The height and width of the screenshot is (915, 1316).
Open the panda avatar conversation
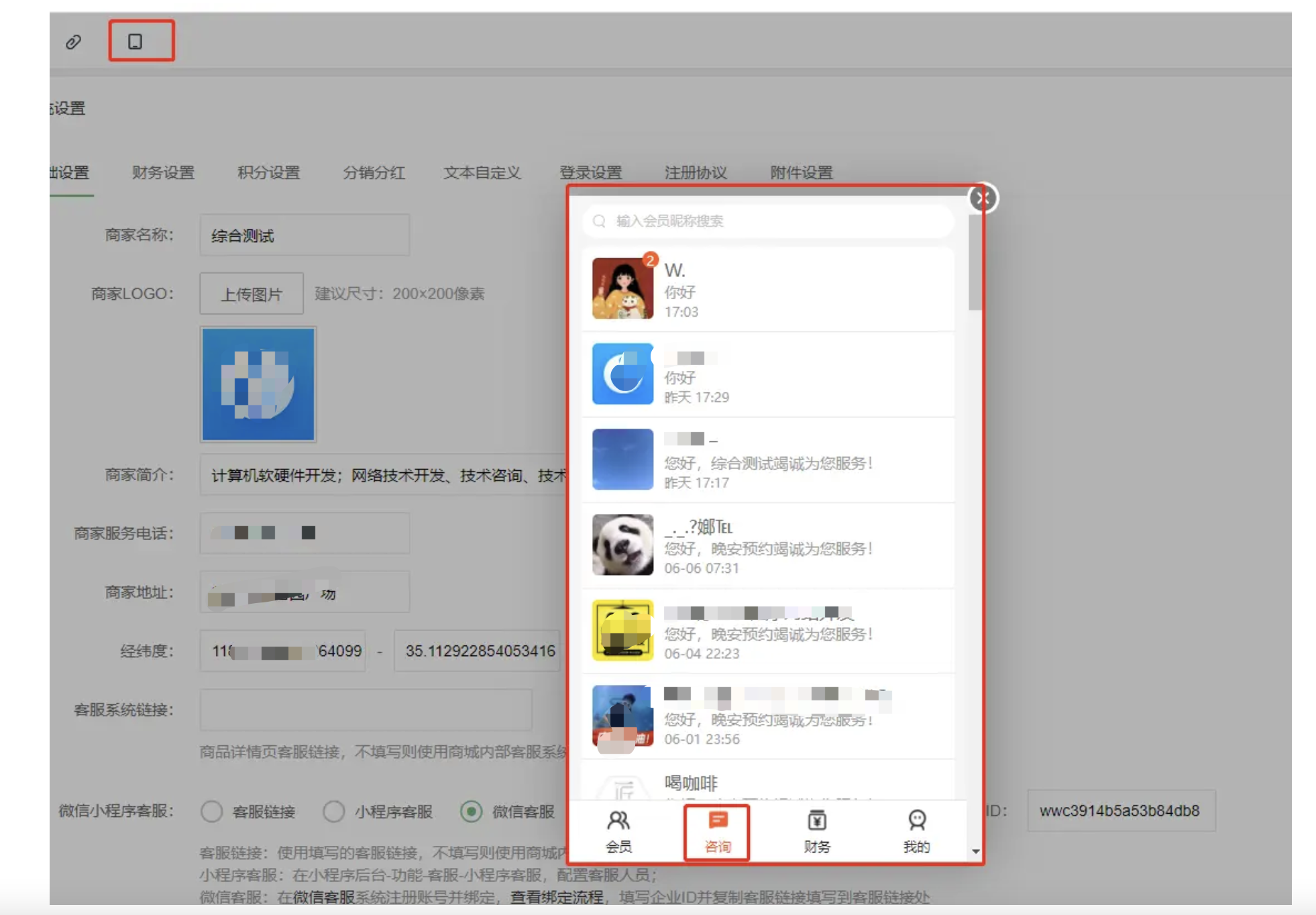coord(622,545)
